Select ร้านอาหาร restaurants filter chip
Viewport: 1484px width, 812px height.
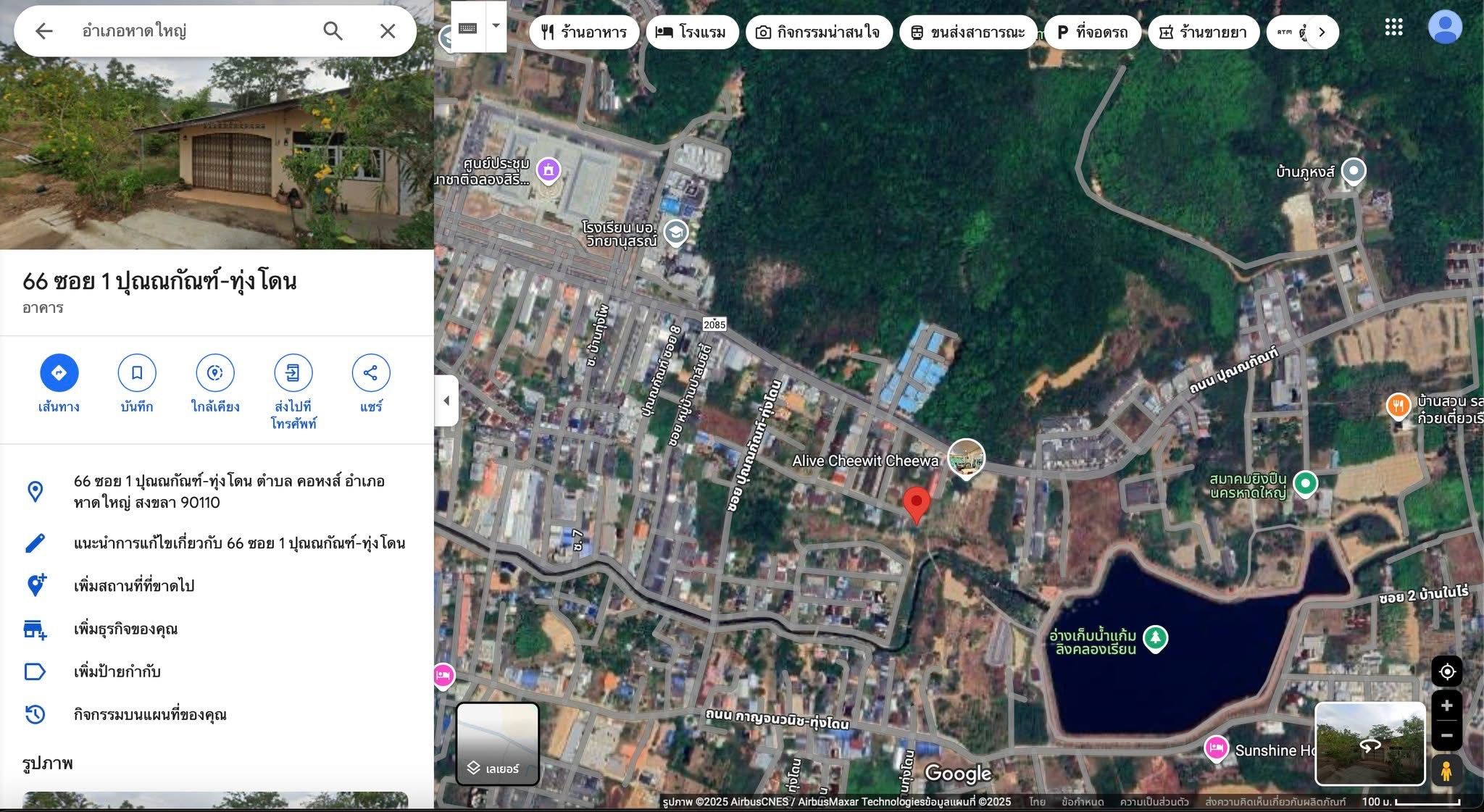point(584,32)
